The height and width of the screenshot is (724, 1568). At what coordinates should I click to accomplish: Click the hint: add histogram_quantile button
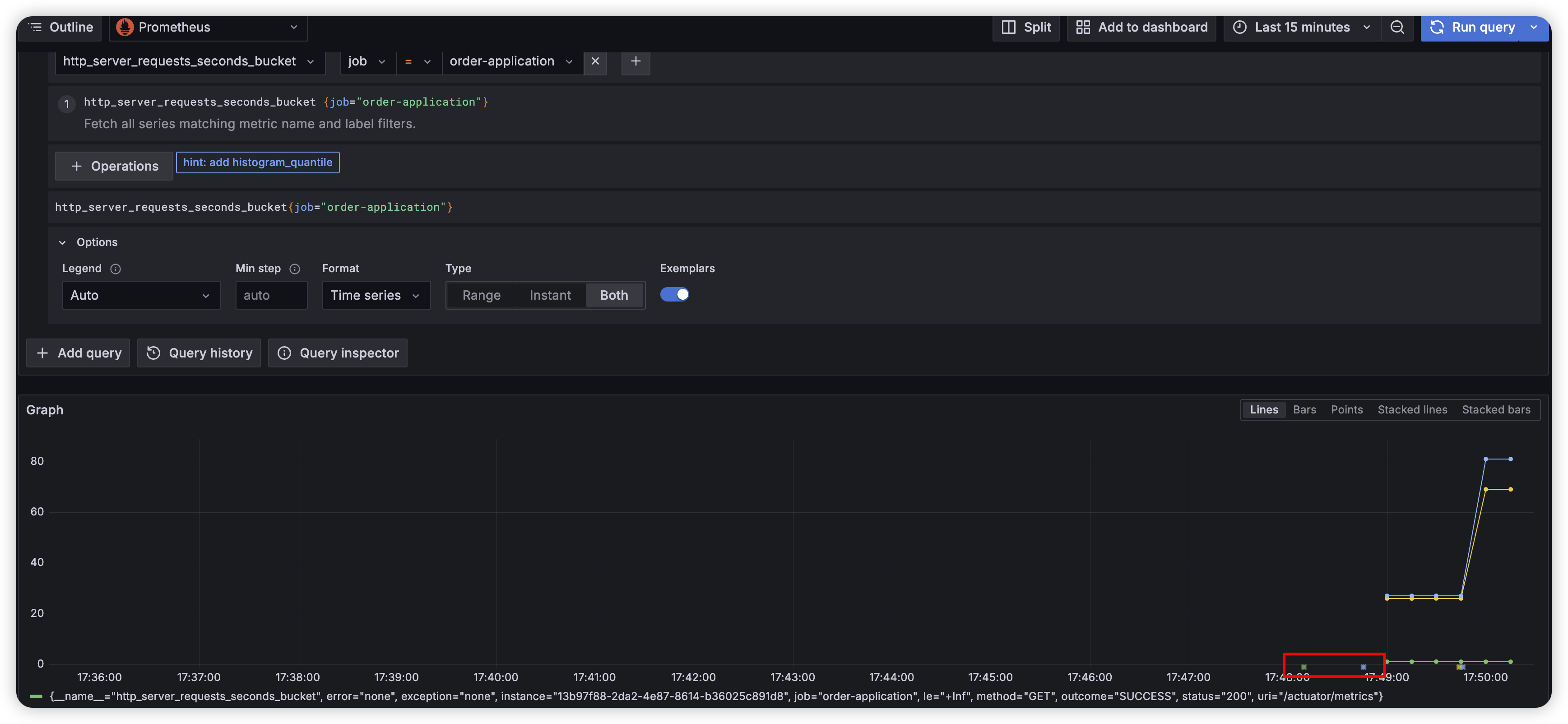(257, 162)
